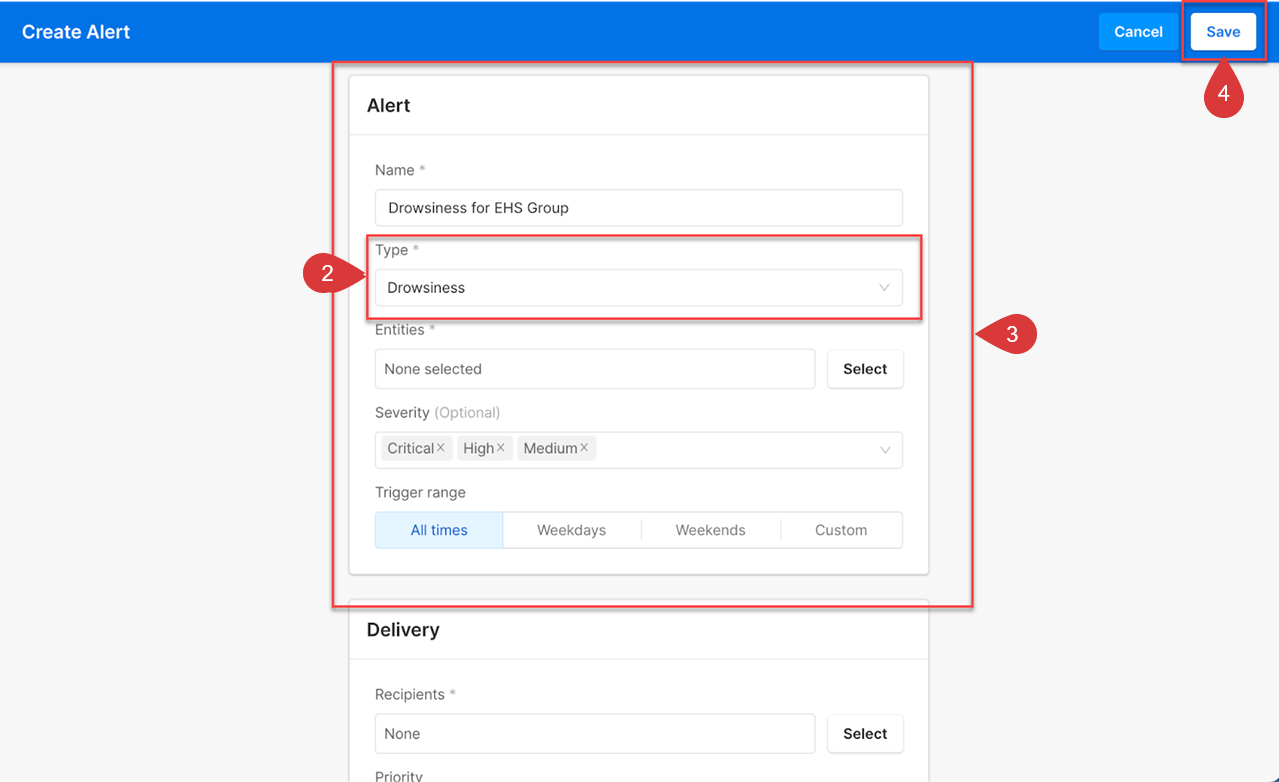Click the Save button

coord(1222,32)
